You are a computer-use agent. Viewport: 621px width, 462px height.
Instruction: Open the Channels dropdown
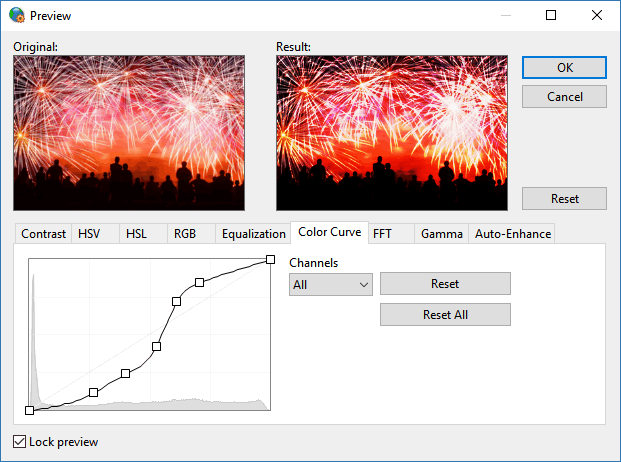[330, 285]
